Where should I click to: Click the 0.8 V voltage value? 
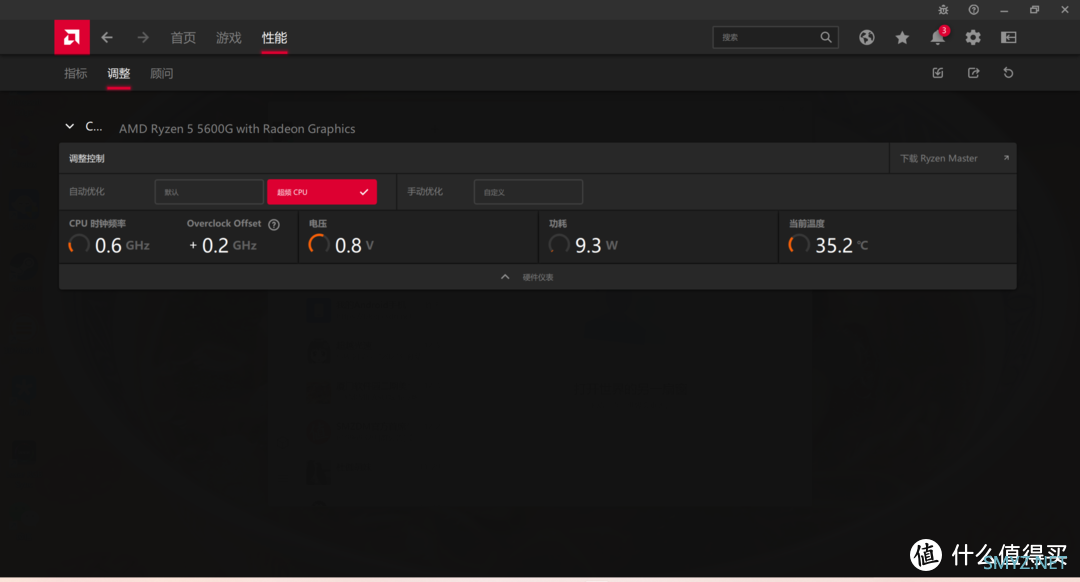tap(354, 245)
